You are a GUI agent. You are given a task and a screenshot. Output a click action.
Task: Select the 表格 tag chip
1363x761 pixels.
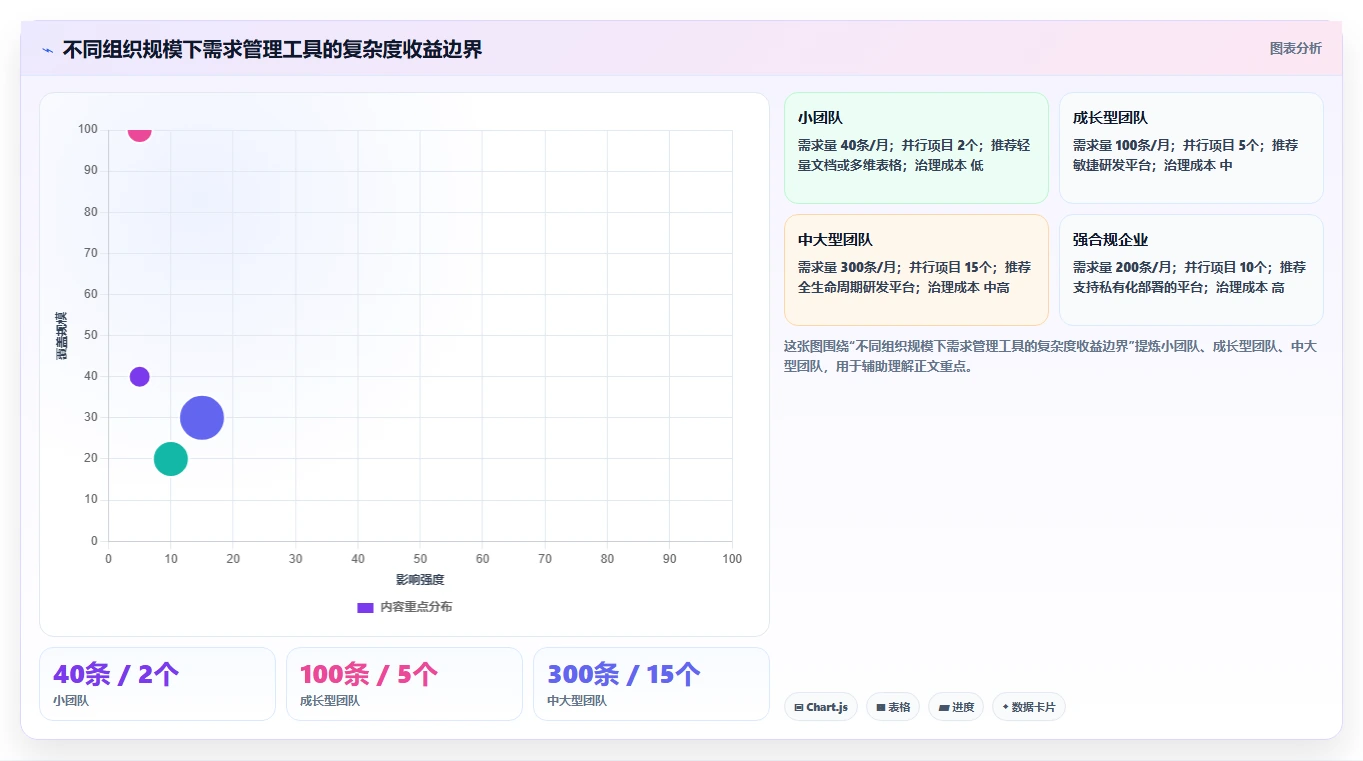[893, 707]
